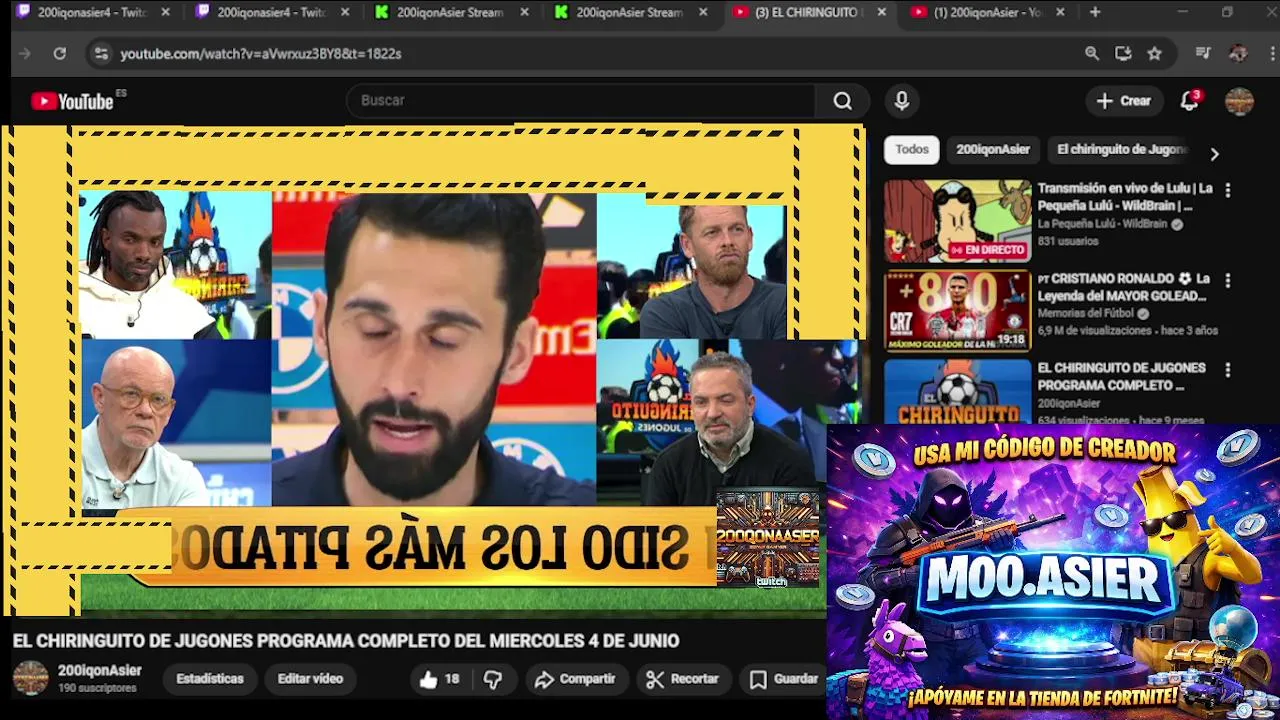Click Recortar to clip the video

point(683,679)
